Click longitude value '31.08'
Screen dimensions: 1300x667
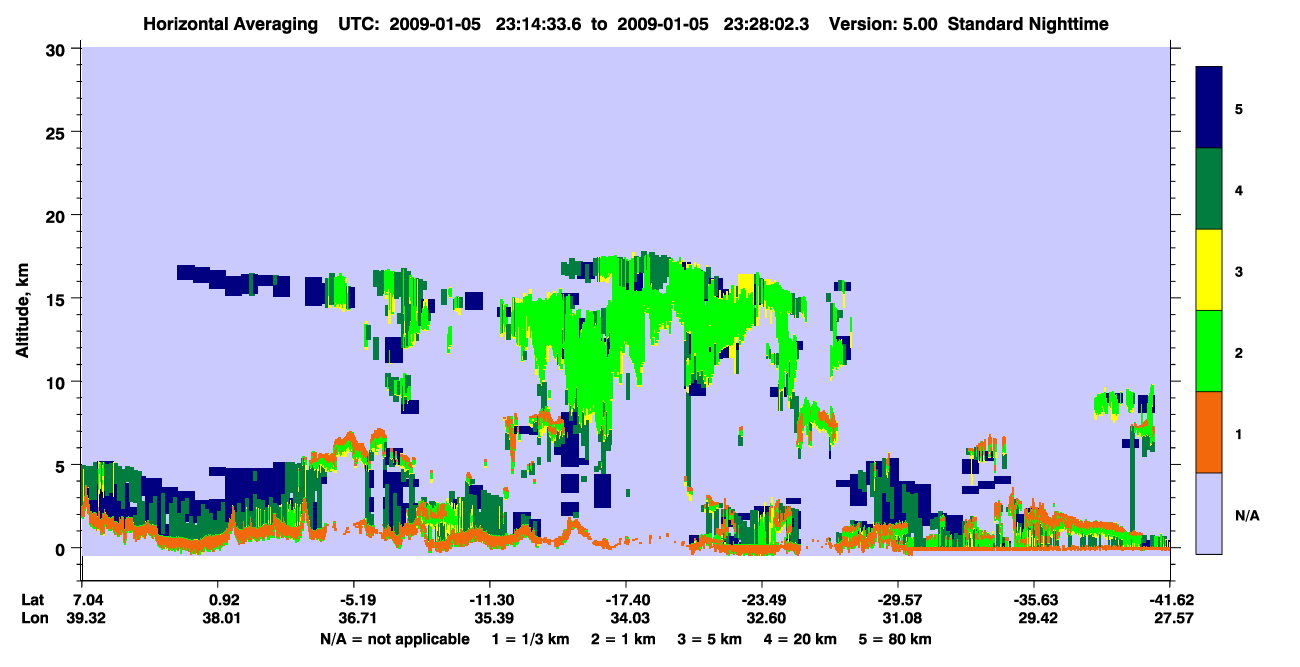[901, 619]
